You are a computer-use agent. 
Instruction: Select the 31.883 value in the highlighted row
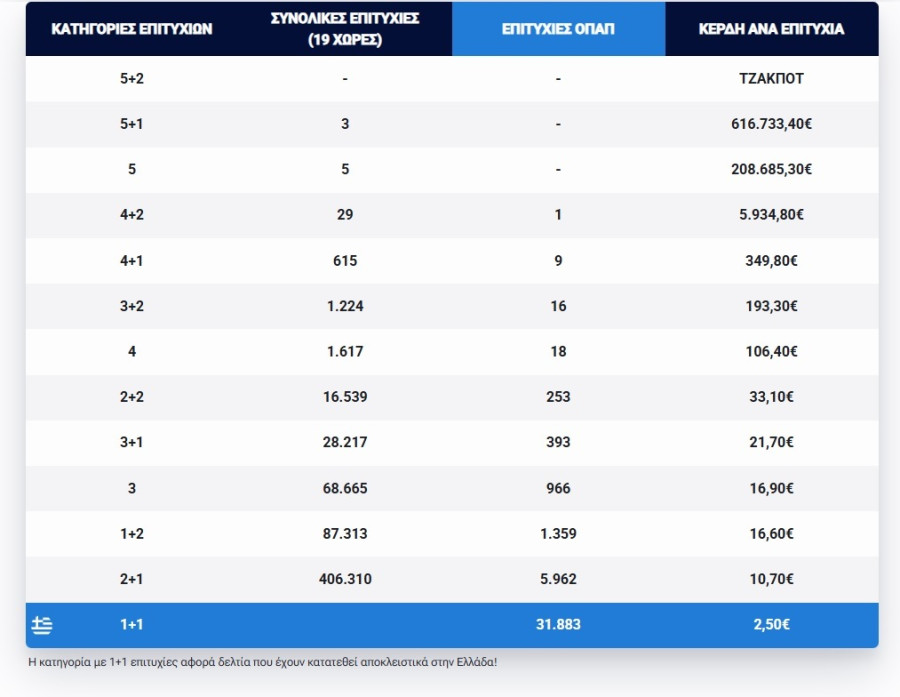click(x=558, y=625)
